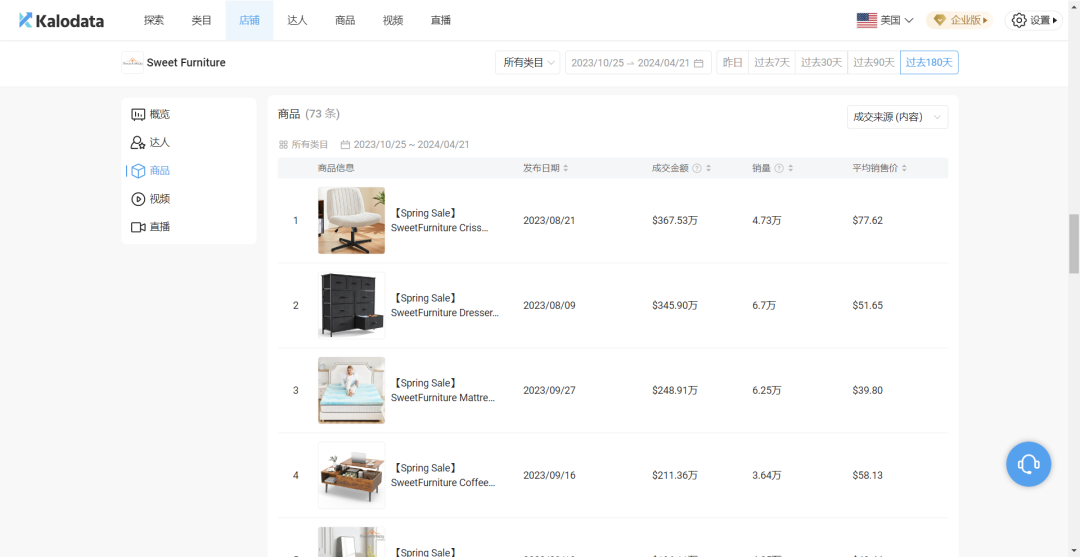Select the 过去30天 date range
The height and width of the screenshot is (557, 1080).
pyautogui.click(x=821, y=63)
